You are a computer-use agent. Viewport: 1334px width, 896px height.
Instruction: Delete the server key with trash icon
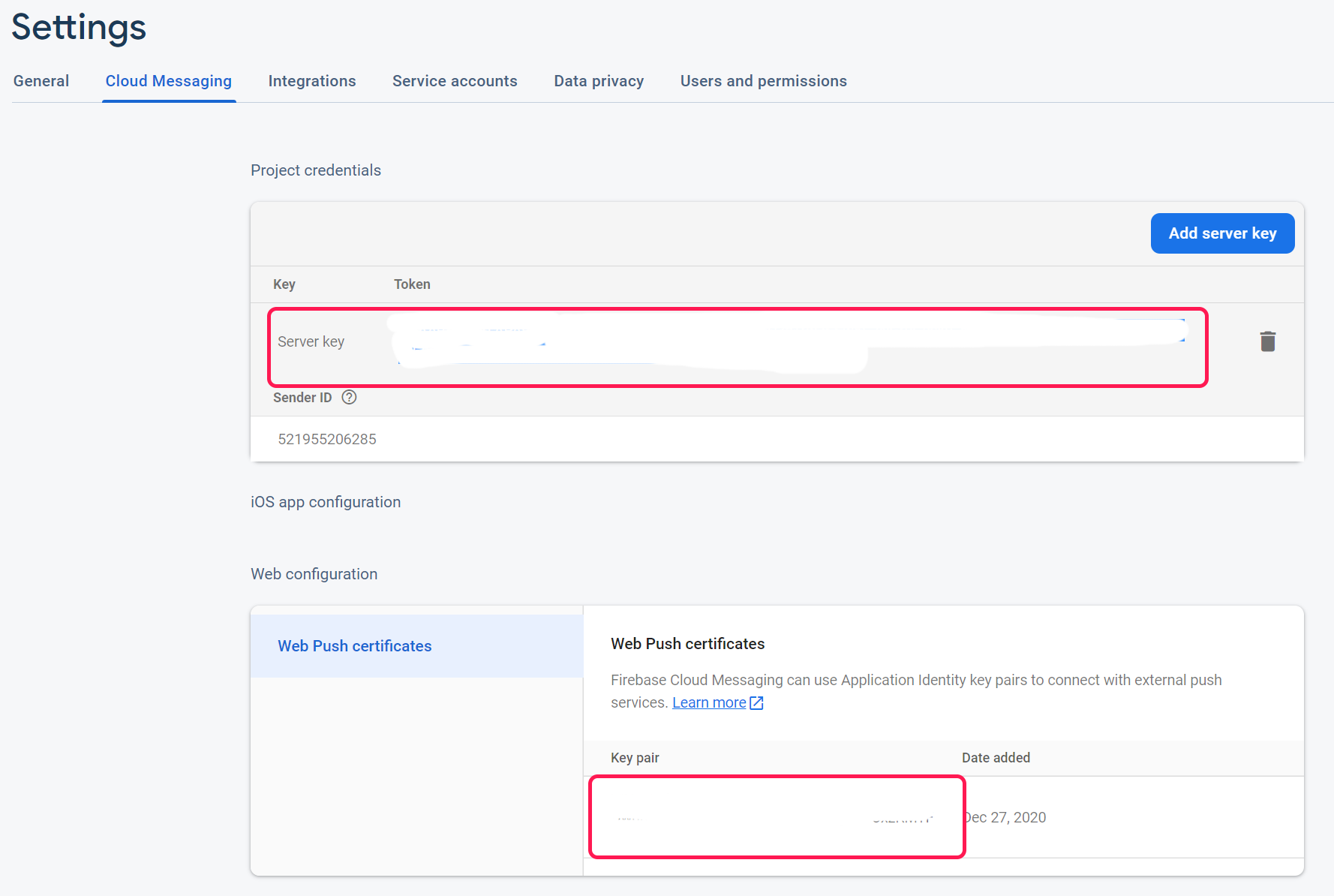pyautogui.click(x=1267, y=341)
